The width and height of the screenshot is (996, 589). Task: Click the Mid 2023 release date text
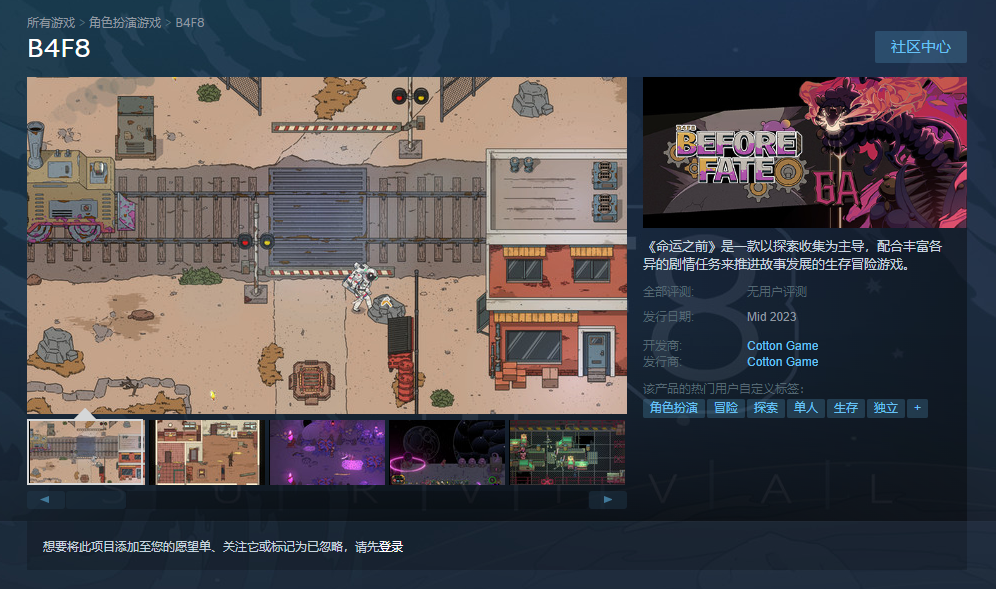(771, 316)
